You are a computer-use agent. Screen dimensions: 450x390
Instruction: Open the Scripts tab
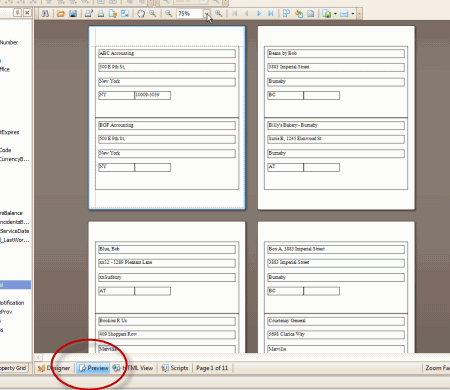click(175, 368)
